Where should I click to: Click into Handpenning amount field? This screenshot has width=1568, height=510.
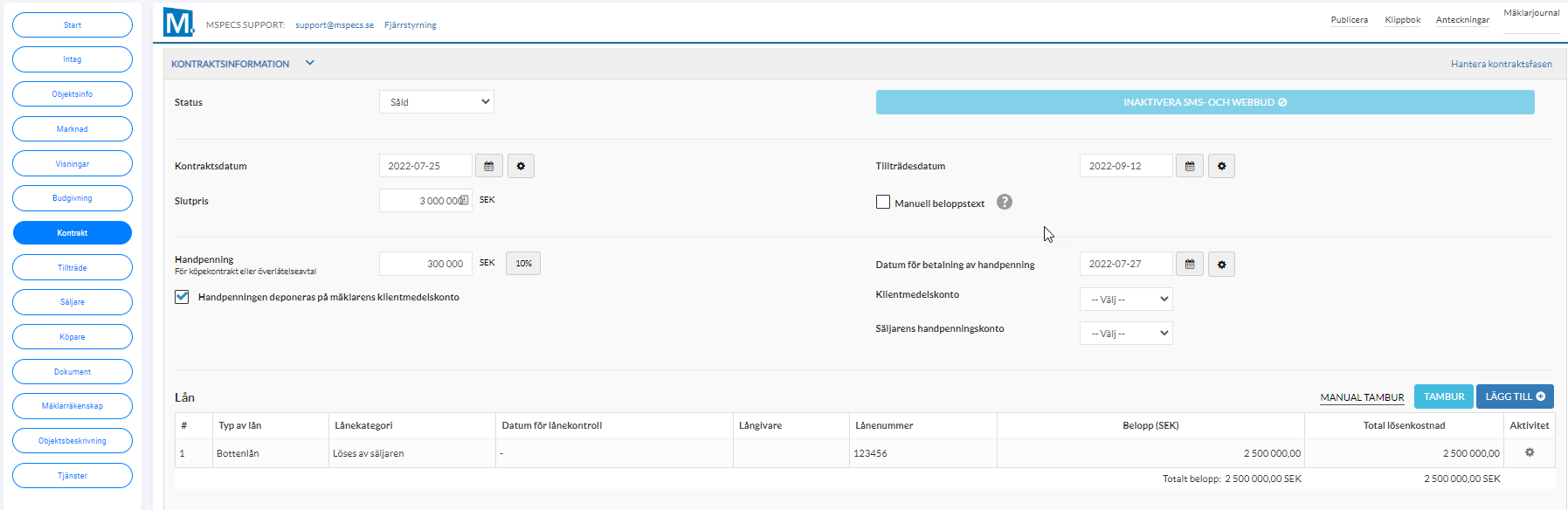425,264
